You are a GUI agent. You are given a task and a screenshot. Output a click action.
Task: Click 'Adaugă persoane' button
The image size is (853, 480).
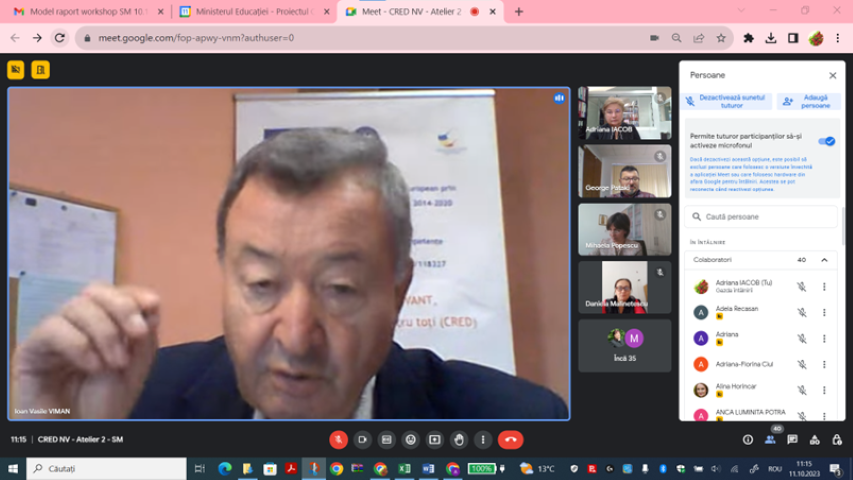[x=808, y=102]
